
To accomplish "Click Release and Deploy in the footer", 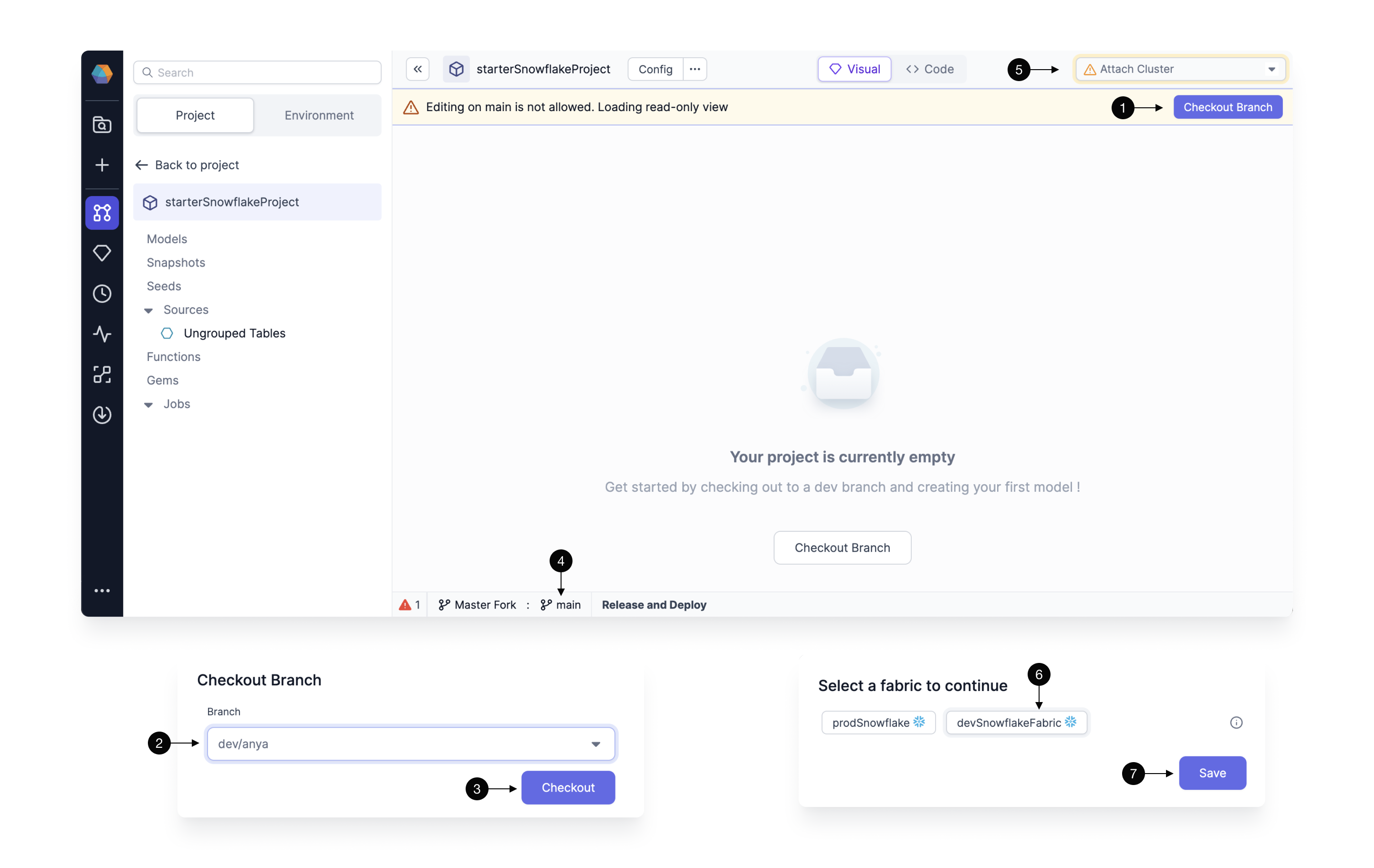I will [654, 605].
